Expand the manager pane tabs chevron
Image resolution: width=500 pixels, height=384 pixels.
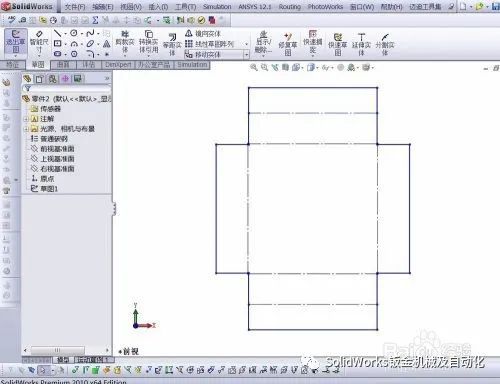(107, 79)
